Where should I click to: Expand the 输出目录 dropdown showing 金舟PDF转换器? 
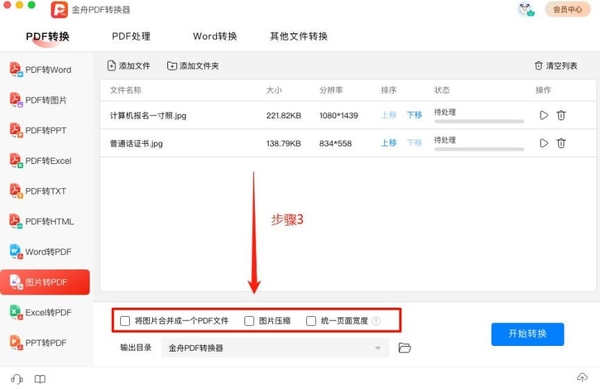click(275, 348)
